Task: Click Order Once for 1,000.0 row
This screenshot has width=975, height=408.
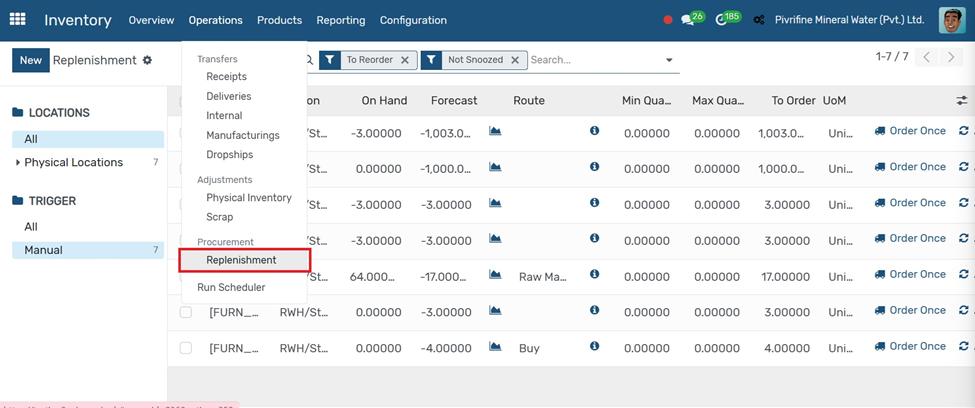Action: 910,167
